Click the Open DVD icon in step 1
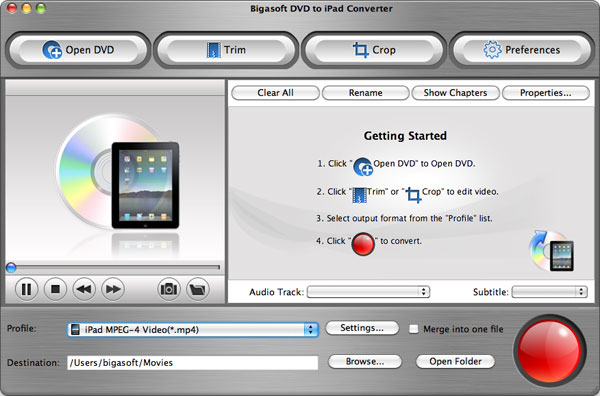The height and width of the screenshot is (396, 600). click(362, 166)
